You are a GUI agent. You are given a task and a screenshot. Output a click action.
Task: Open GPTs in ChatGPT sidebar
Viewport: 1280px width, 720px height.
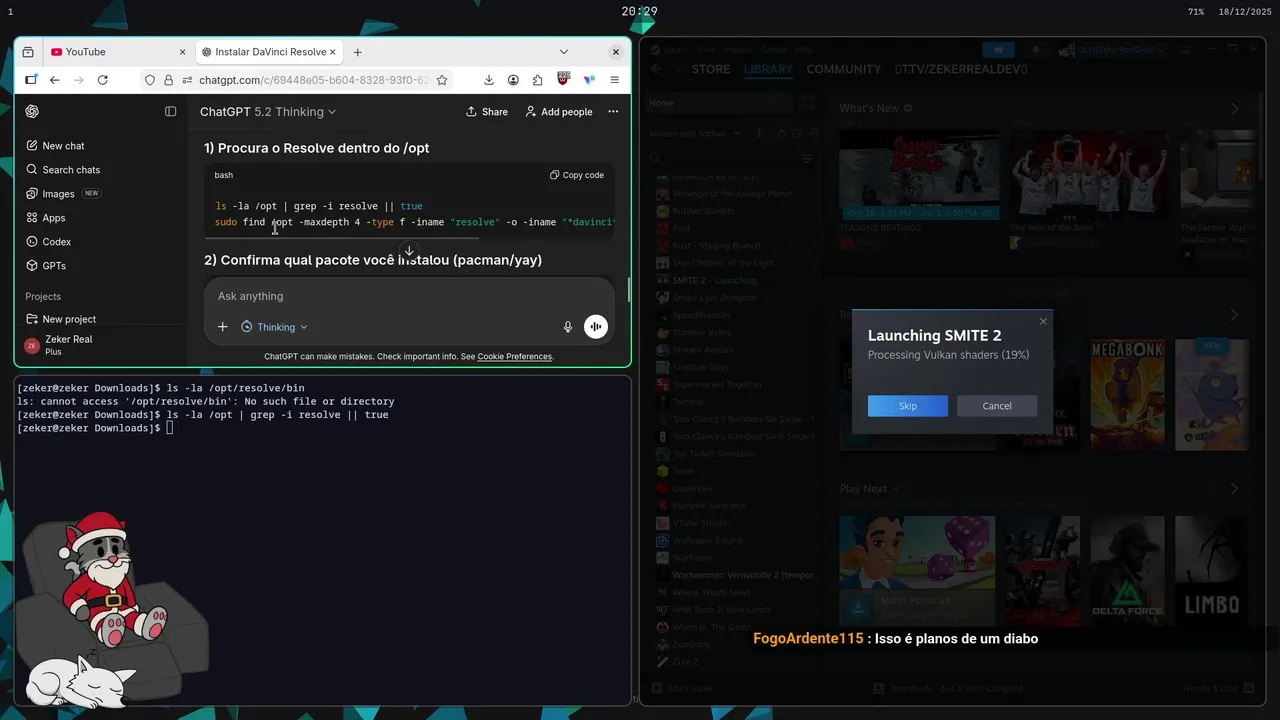pos(46,266)
